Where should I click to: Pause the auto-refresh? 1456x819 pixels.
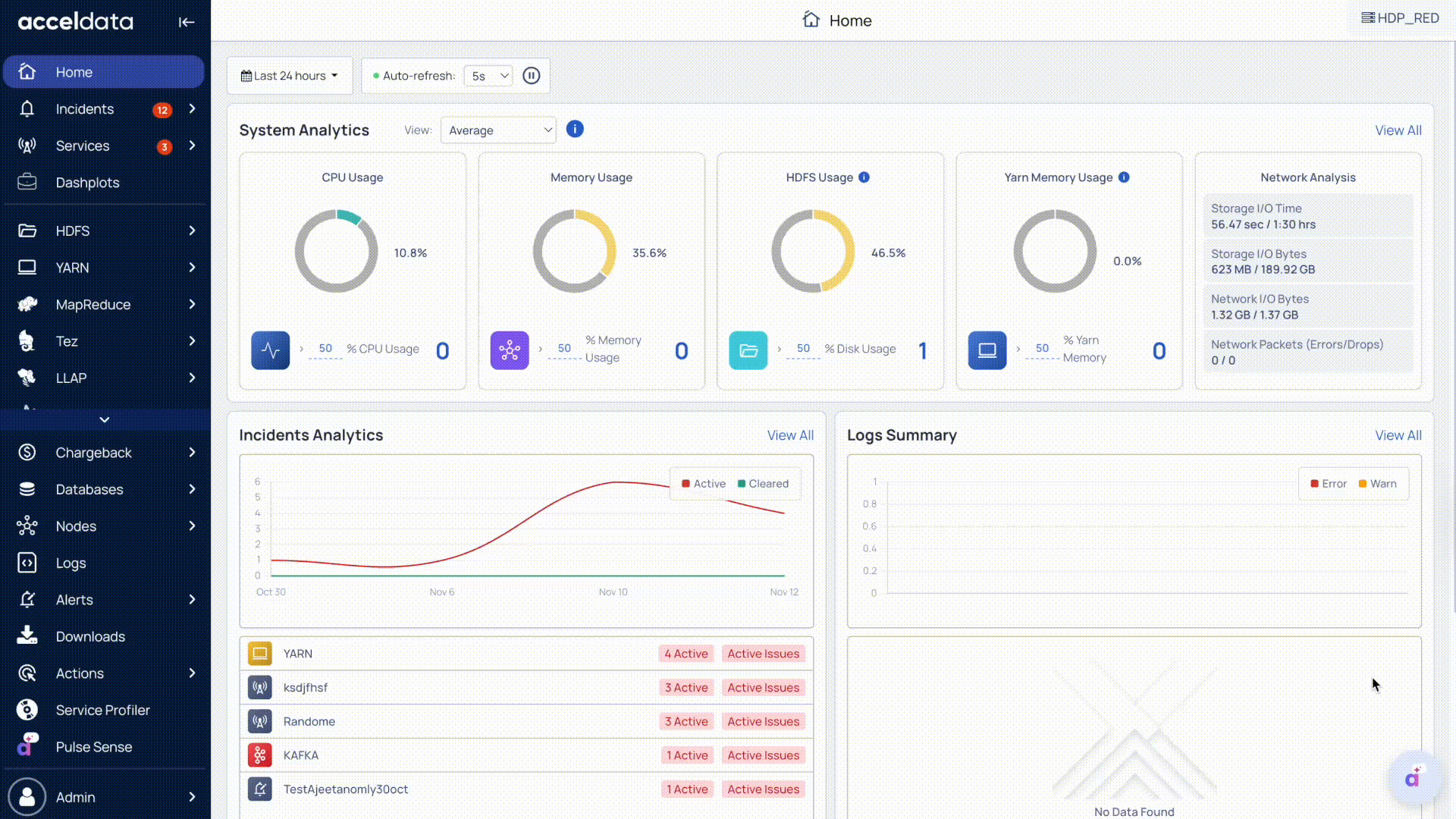click(x=532, y=76)
